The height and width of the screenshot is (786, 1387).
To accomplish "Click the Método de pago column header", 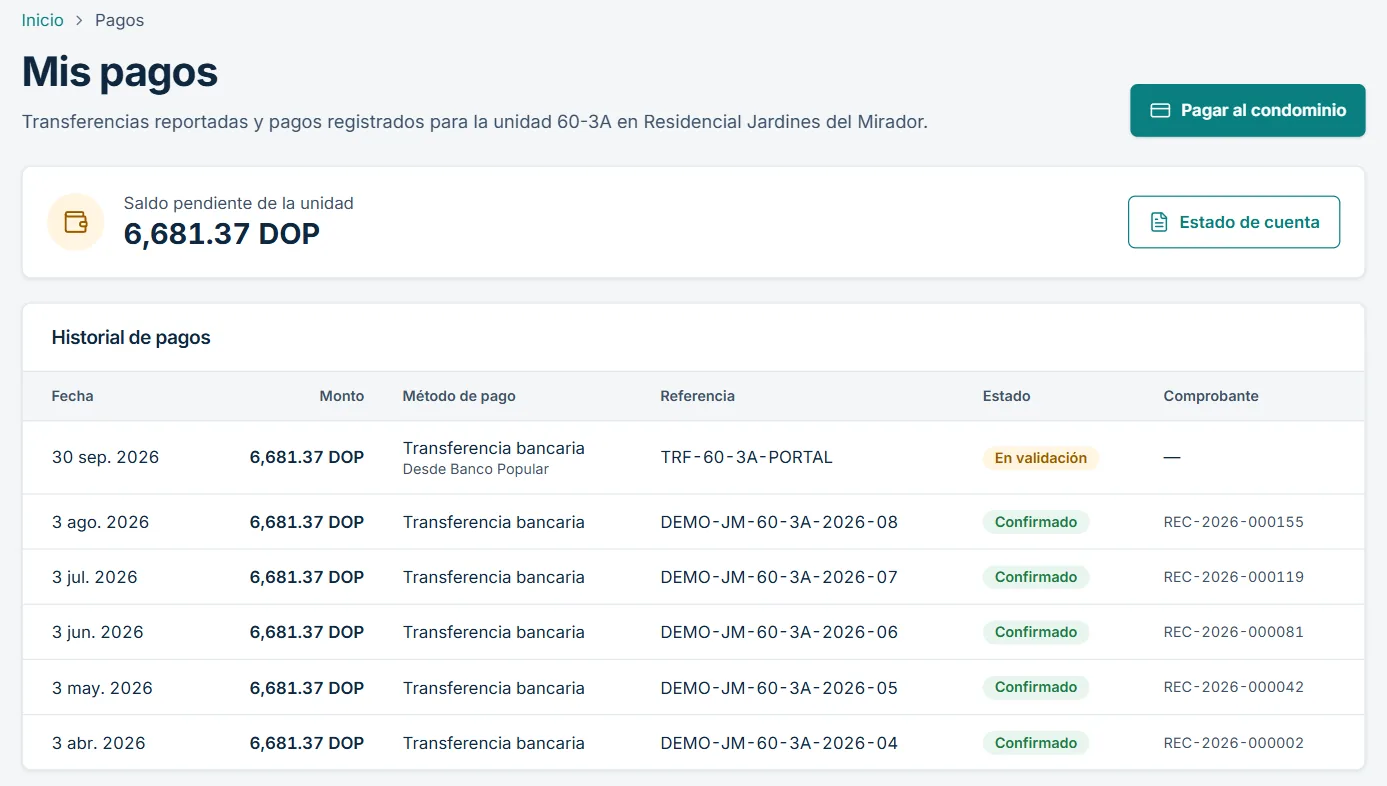I will pos(459,396).
